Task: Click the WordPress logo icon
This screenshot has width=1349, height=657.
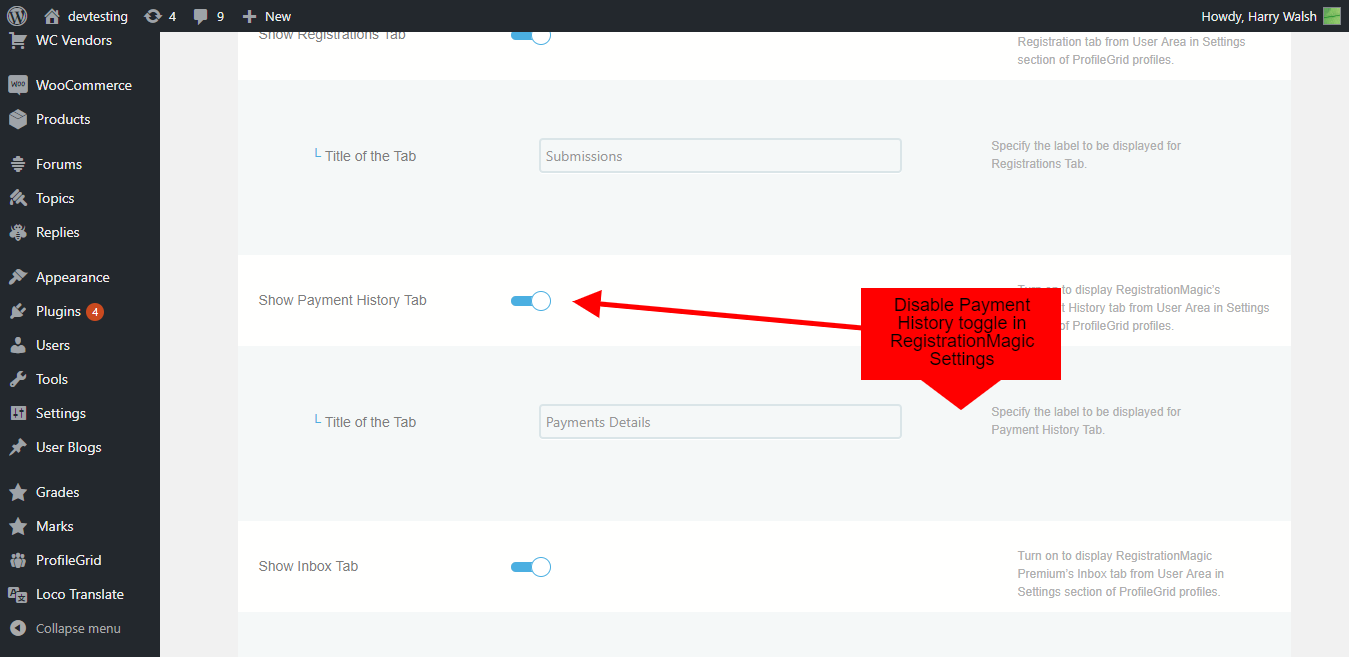Action: click(x=16, y=16)
